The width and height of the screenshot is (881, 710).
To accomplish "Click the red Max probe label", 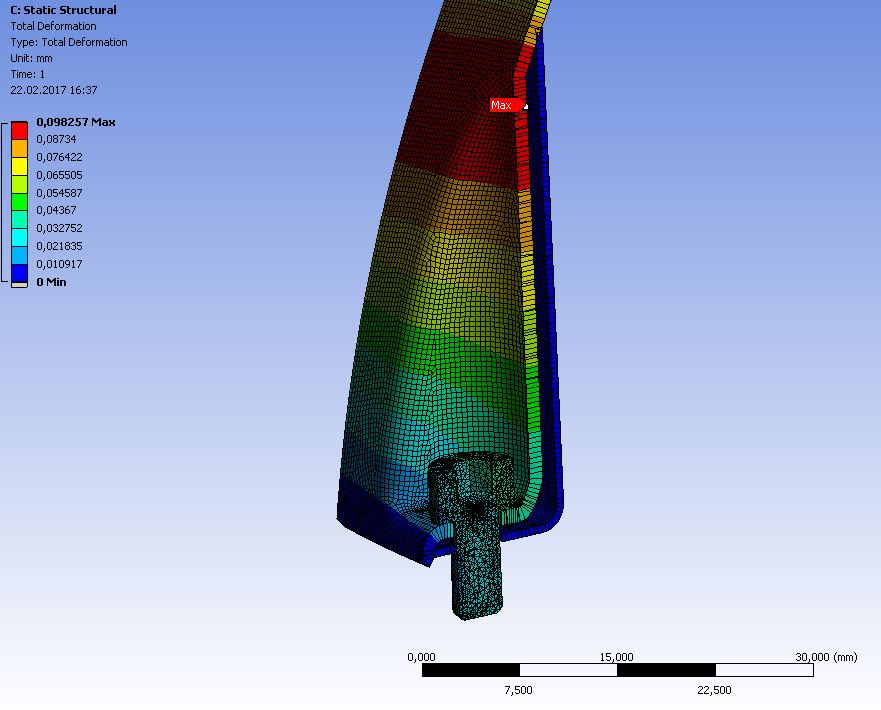I will [x=506, y=105].
